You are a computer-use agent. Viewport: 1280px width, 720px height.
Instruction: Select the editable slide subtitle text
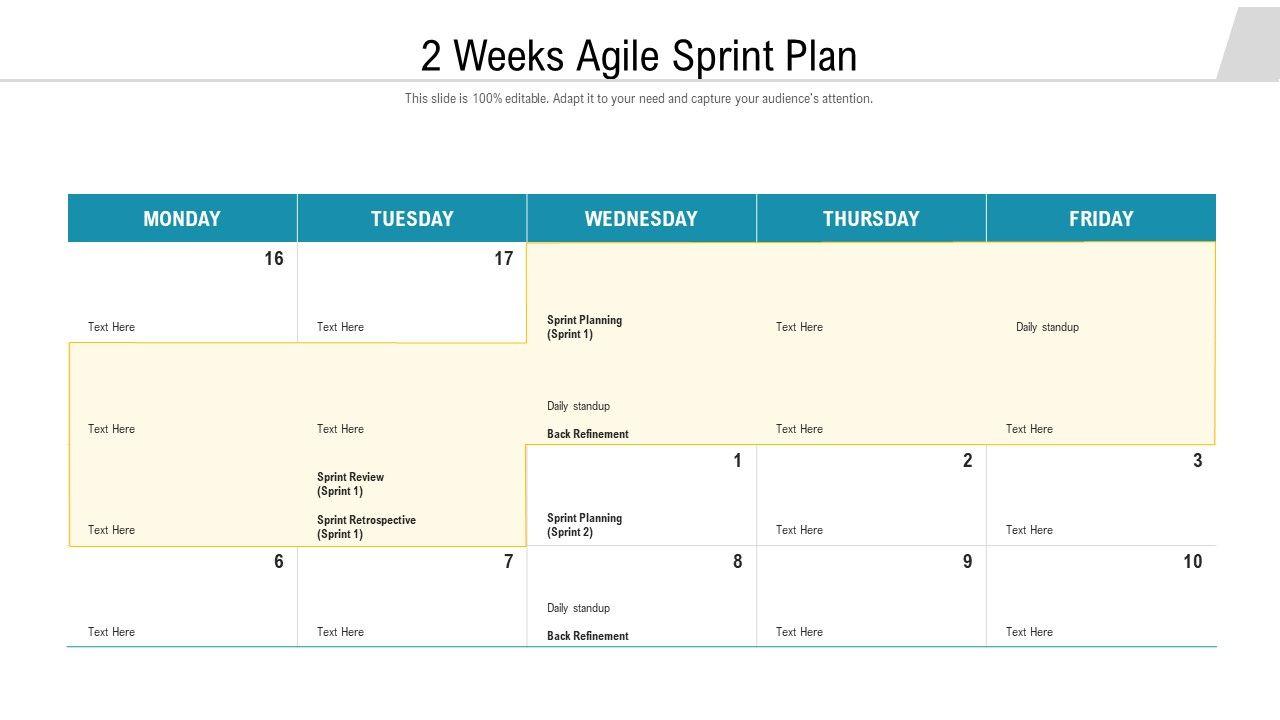638,99
